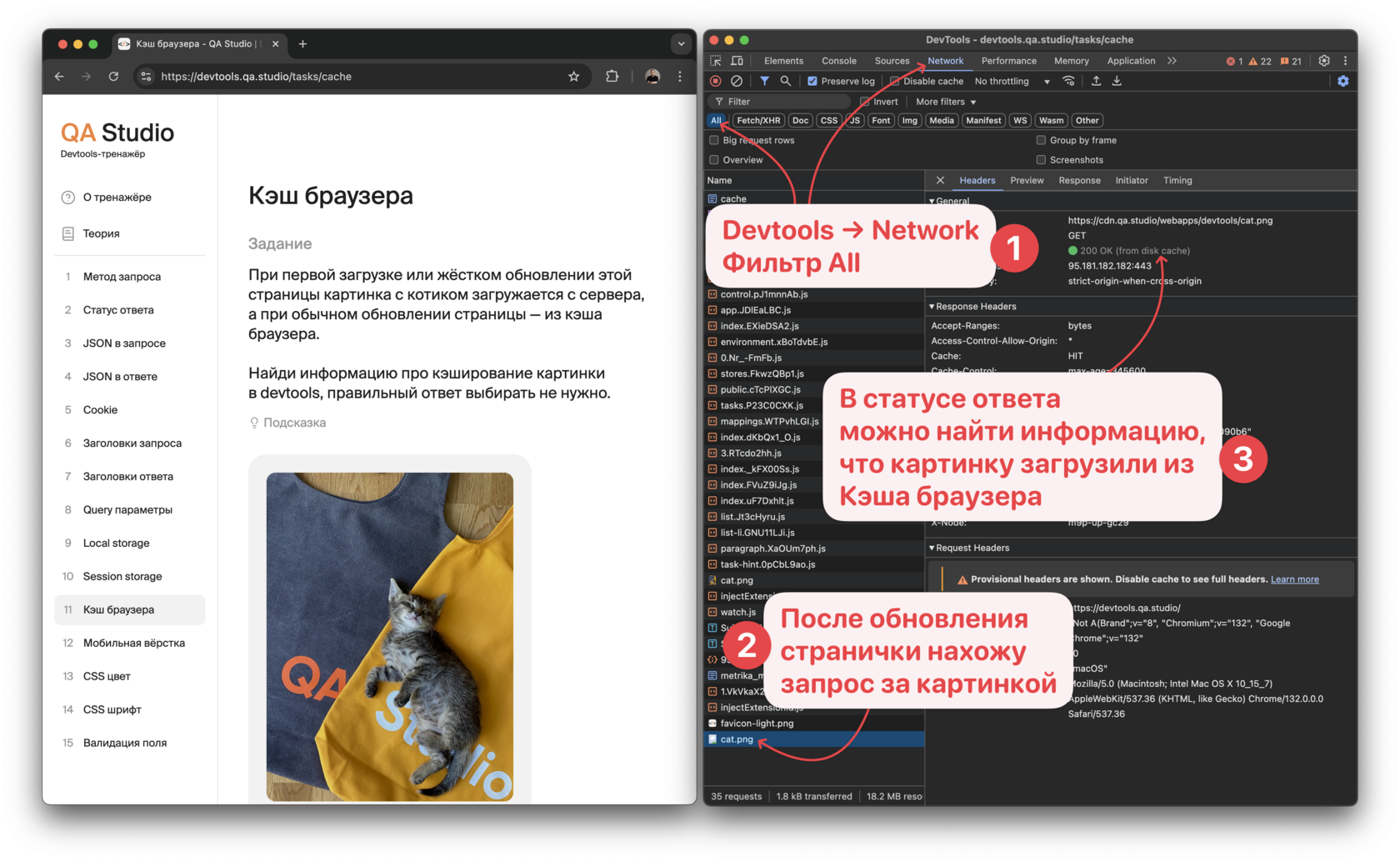
Task: Open the Chrome profile avatar
Action: tap(652, 76)
